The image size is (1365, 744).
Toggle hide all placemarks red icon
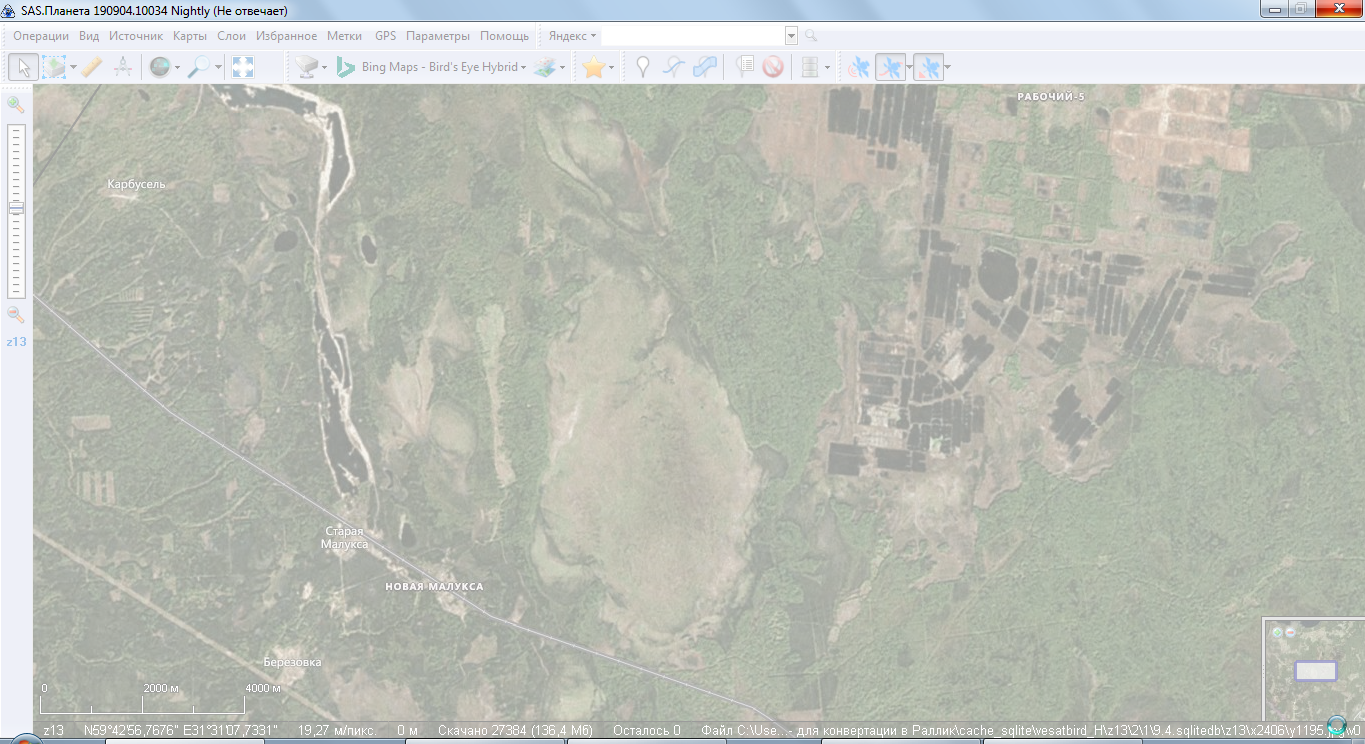(x=772, y=67)
